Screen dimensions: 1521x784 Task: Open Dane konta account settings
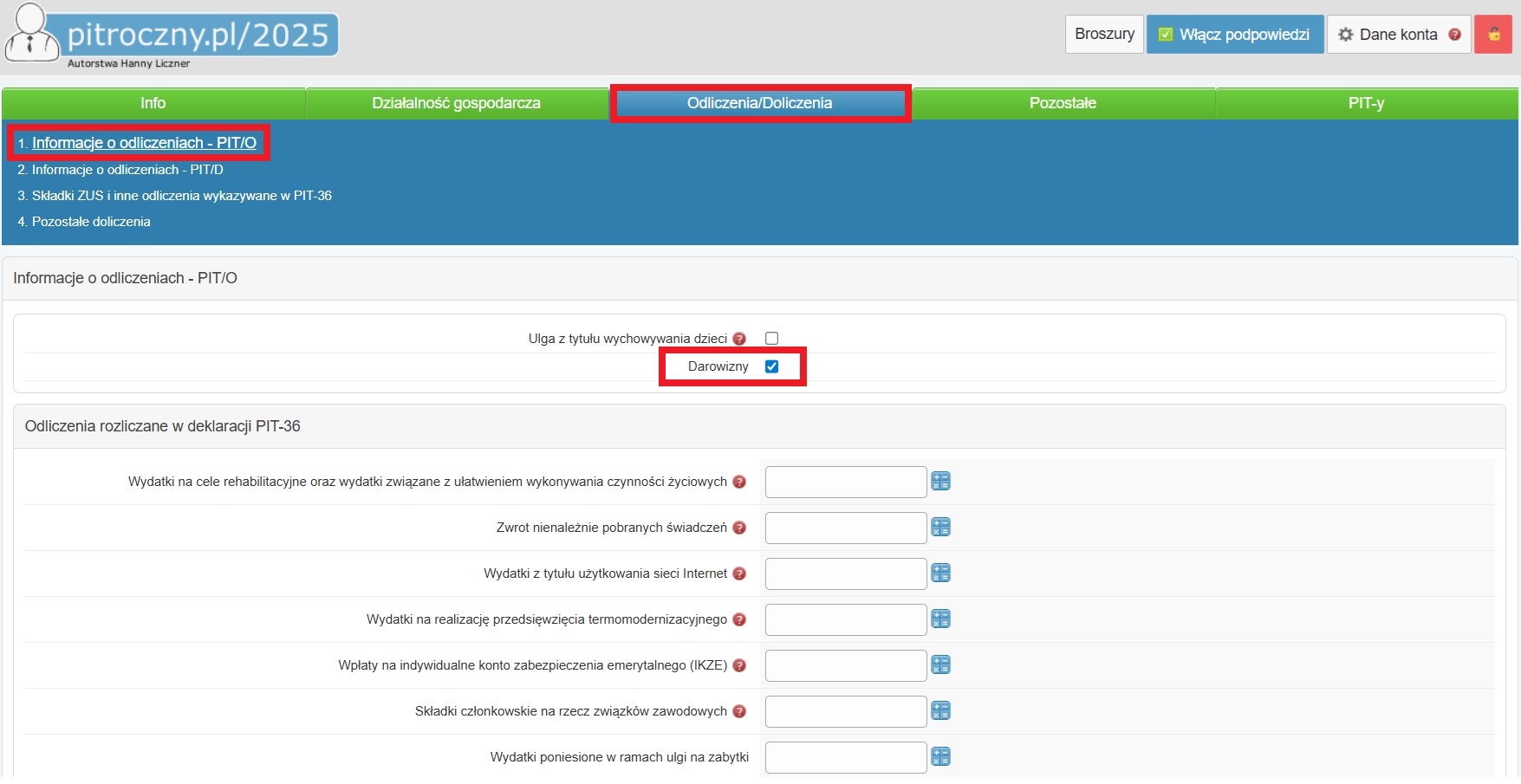tap(1397, 35)
